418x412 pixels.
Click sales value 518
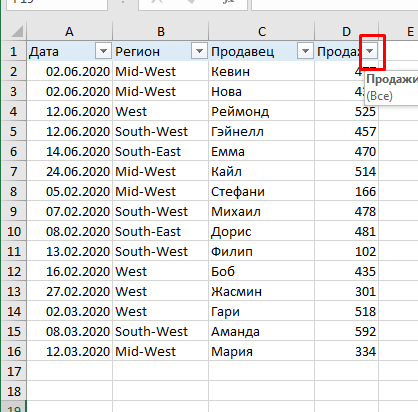coord(346,312)
